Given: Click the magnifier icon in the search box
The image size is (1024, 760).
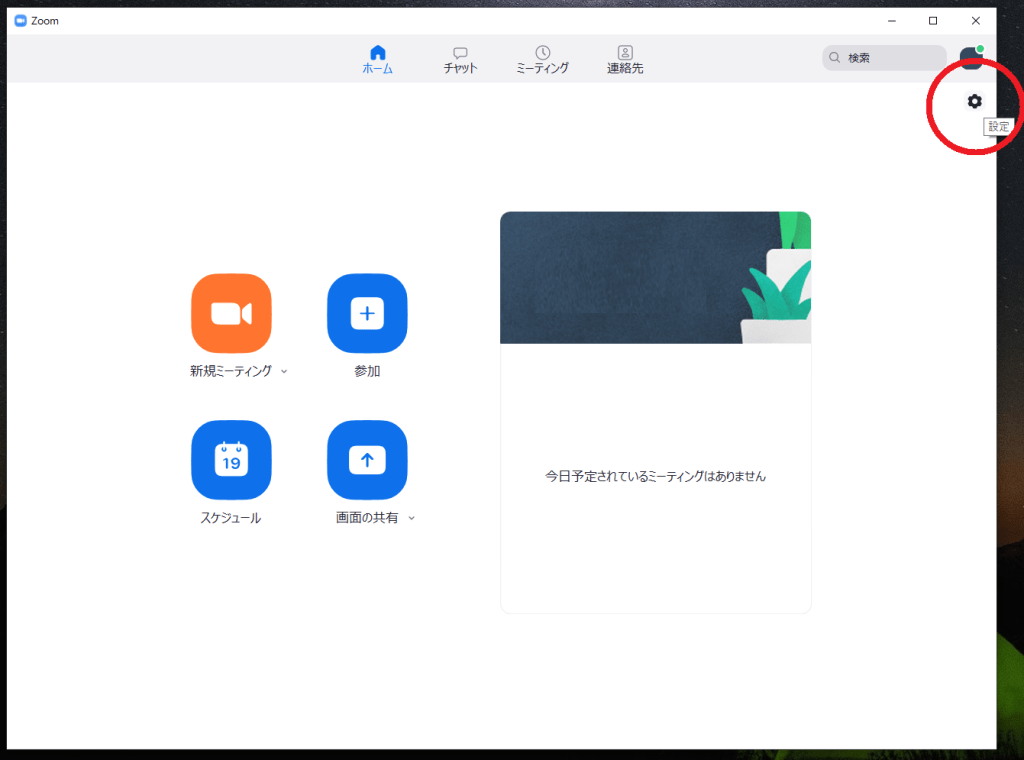Looking at the screenshot, I should pos(835,57).
